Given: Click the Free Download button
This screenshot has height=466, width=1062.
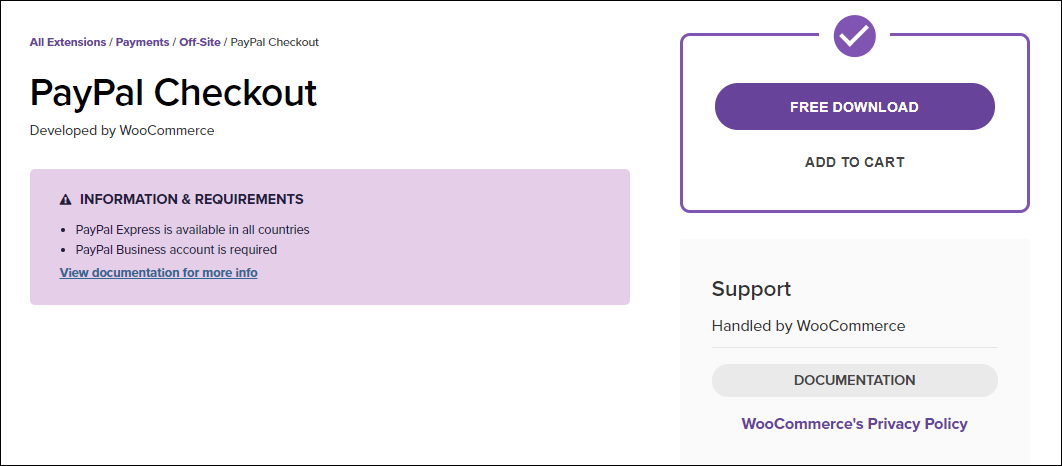Looking at the screenshot, I should pos(855,106).
